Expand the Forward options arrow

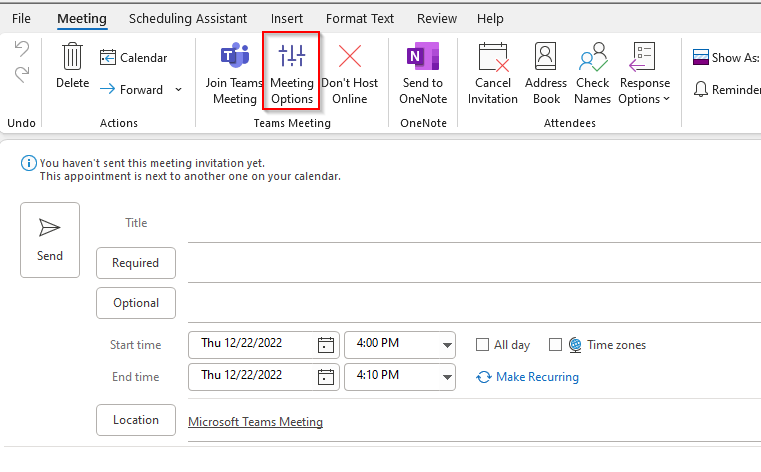[179, 90]
